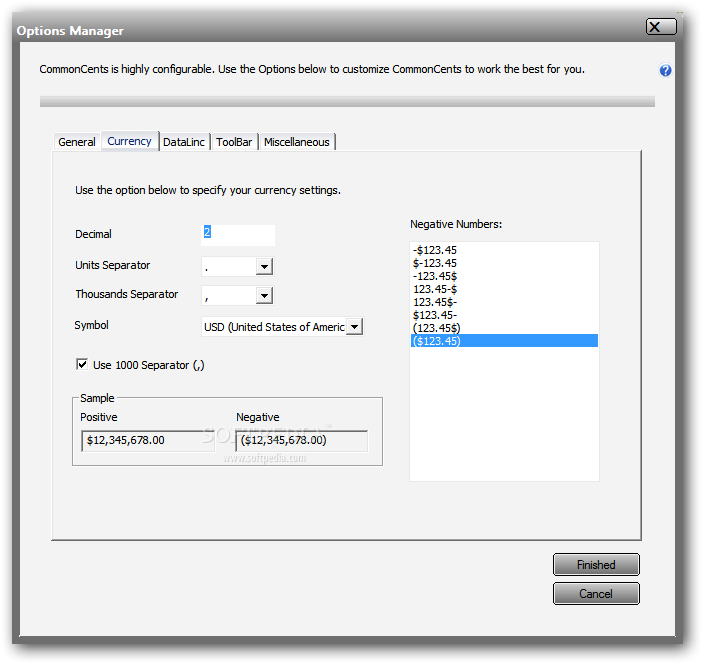Click the Negative sample value field
The image size is (703, 664).
[302, 441]
